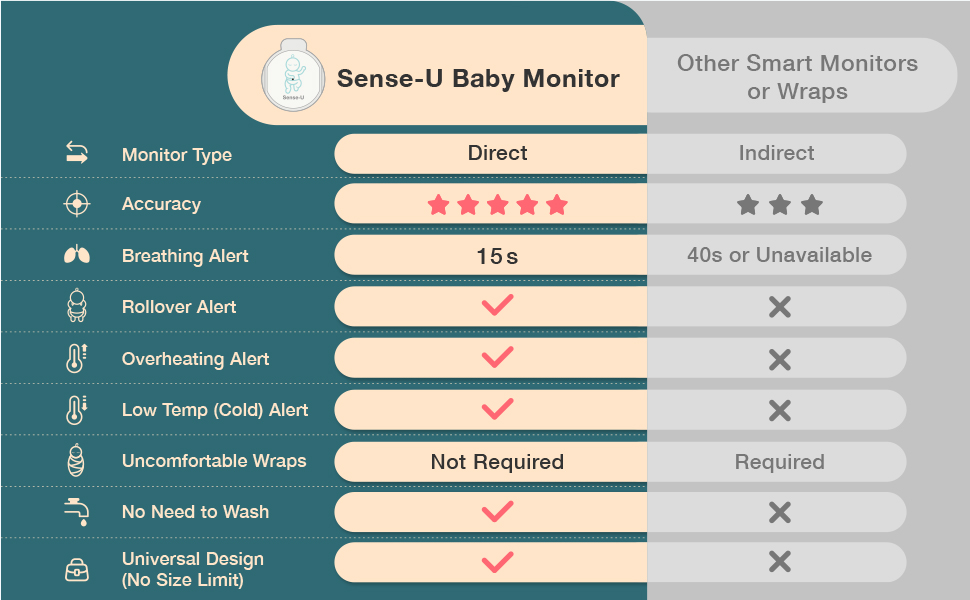970x600 pixels.
Task: Click the Overheating Alert thermometer icon
Action: click(x=77, y=359)
